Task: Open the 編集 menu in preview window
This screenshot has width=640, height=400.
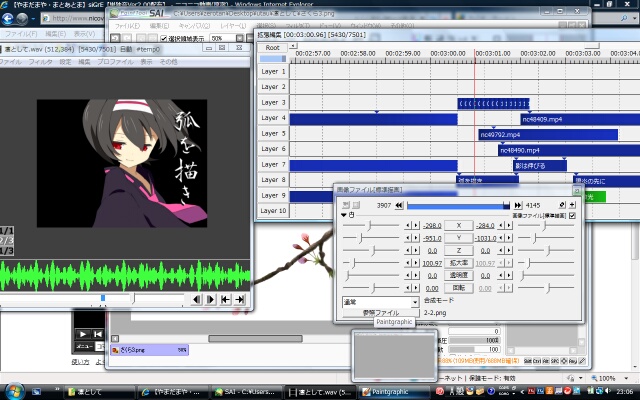Action: [84, 62]
